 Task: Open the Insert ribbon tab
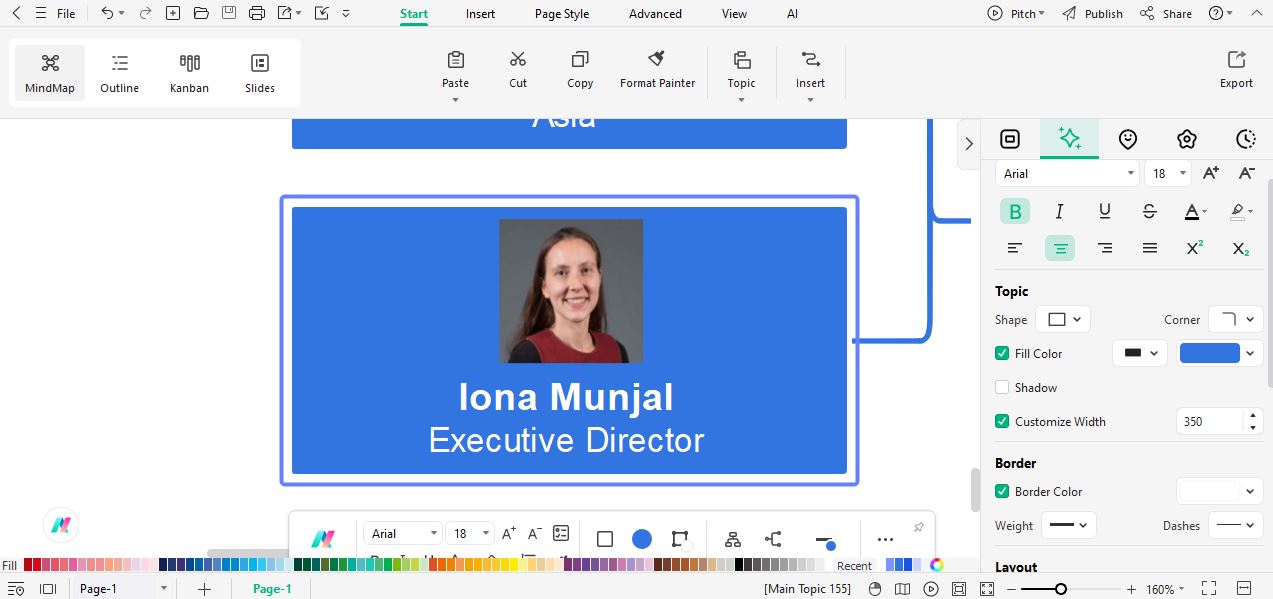[x=480, y=14]
